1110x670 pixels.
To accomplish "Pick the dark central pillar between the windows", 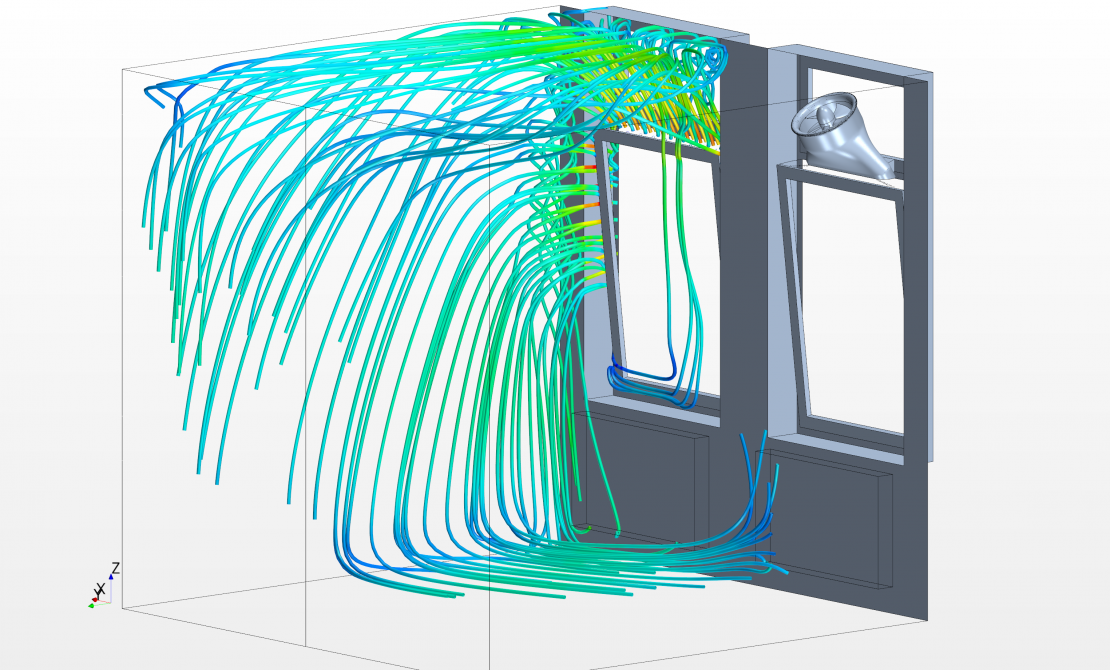I will [x=744, y=250].
